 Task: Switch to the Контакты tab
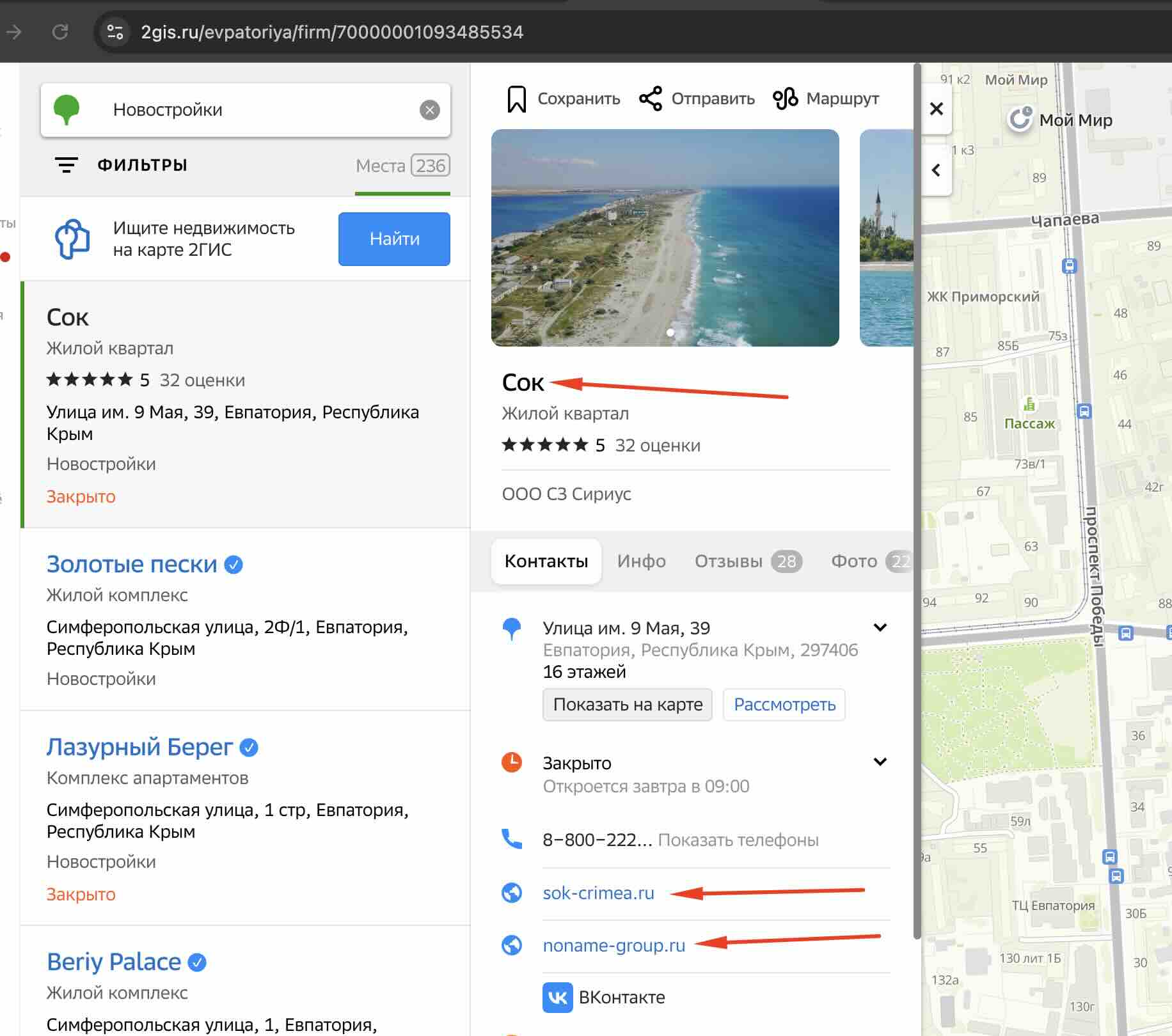pos(546,561)
